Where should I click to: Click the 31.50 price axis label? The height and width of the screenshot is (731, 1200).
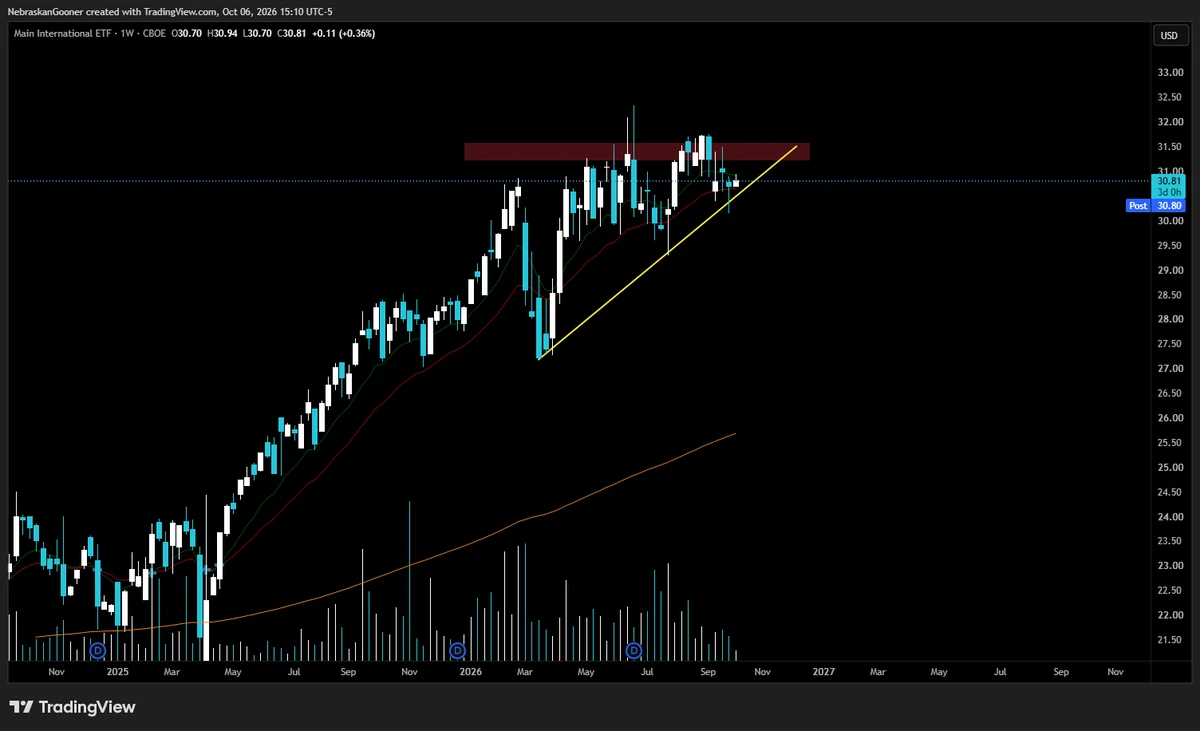click(x=1169, y=147)
